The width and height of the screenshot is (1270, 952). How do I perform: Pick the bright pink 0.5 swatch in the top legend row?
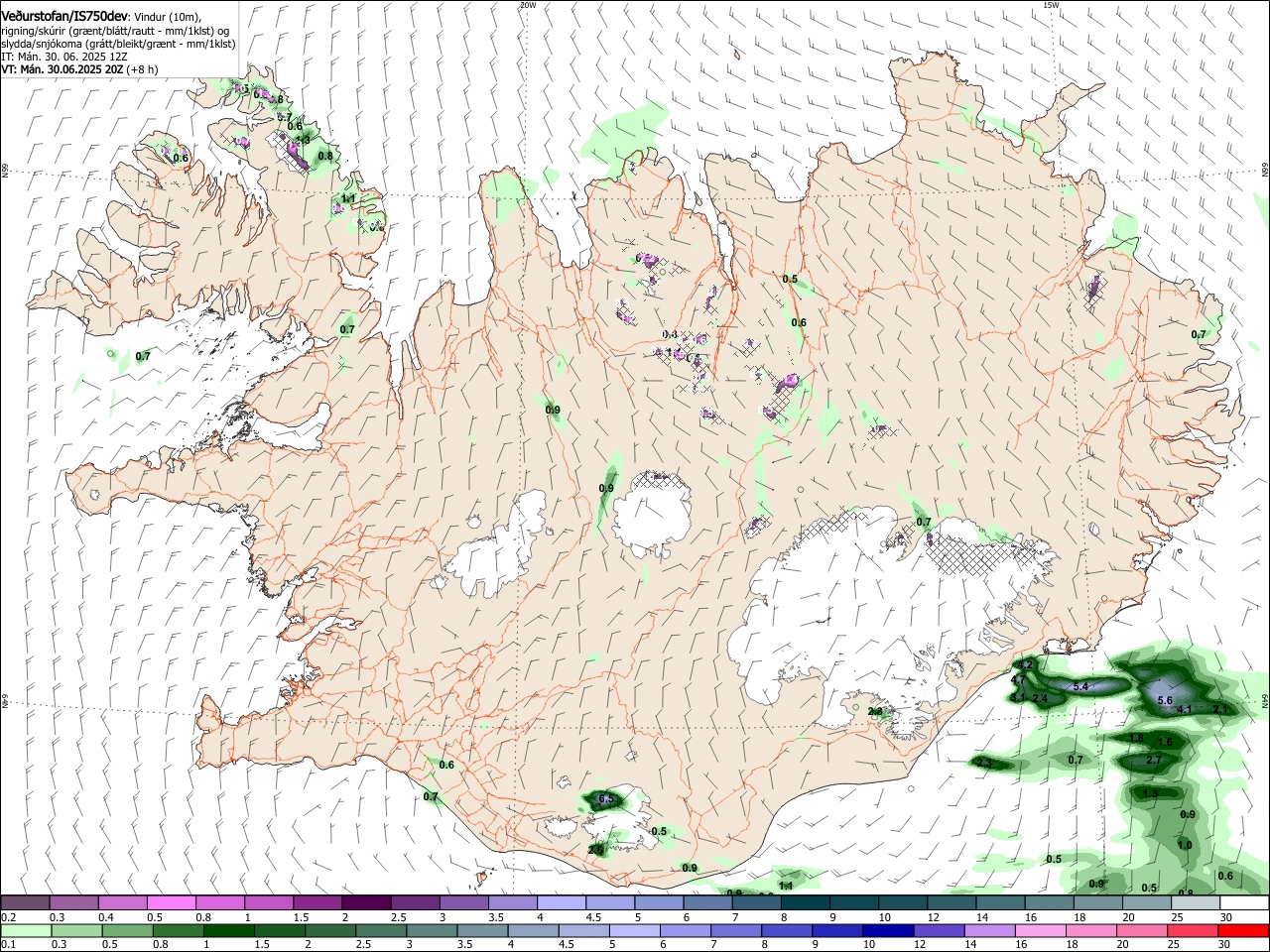[x=172, y=902]
